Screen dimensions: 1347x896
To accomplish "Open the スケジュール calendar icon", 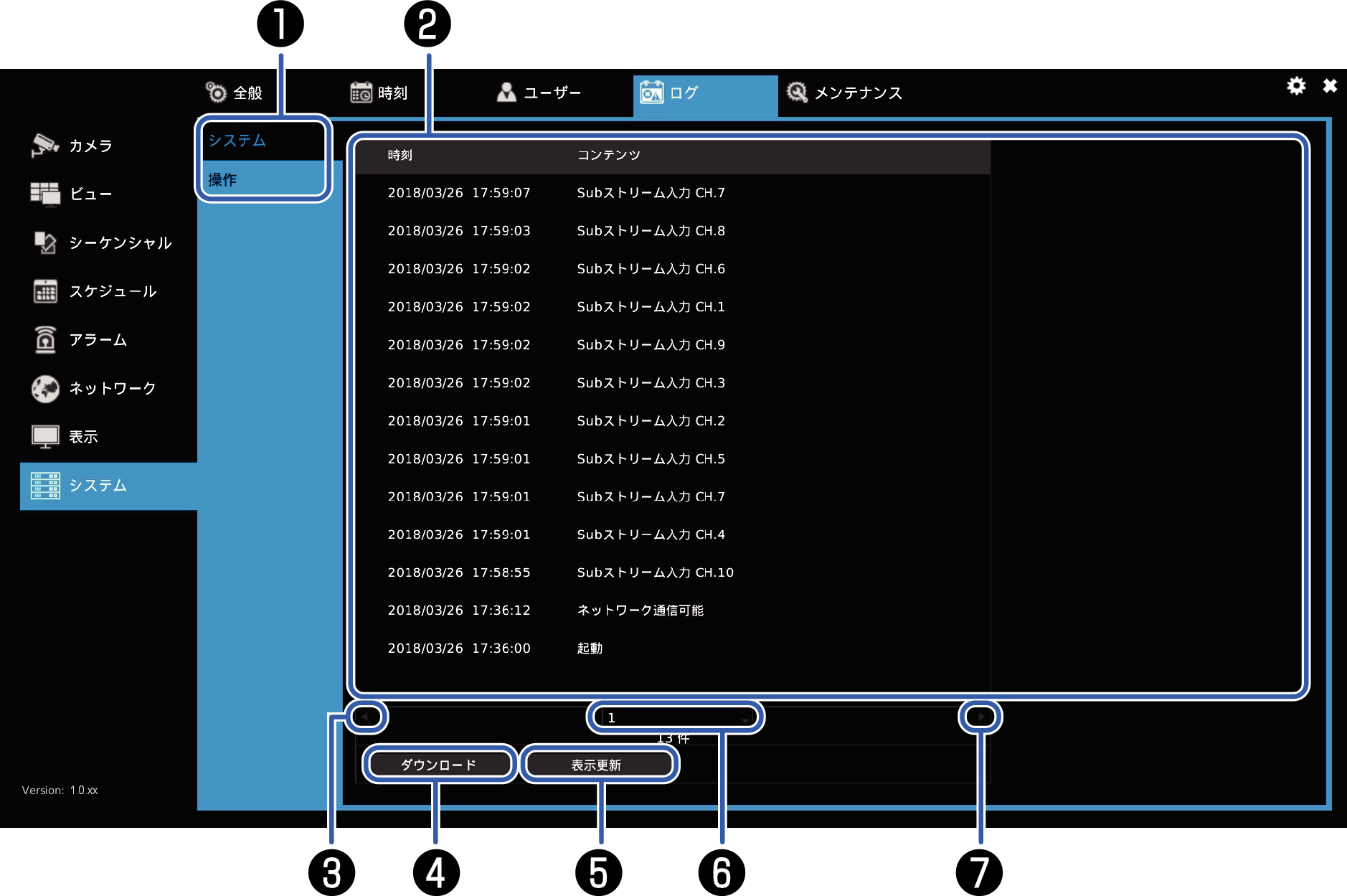I will coord(45,291).
